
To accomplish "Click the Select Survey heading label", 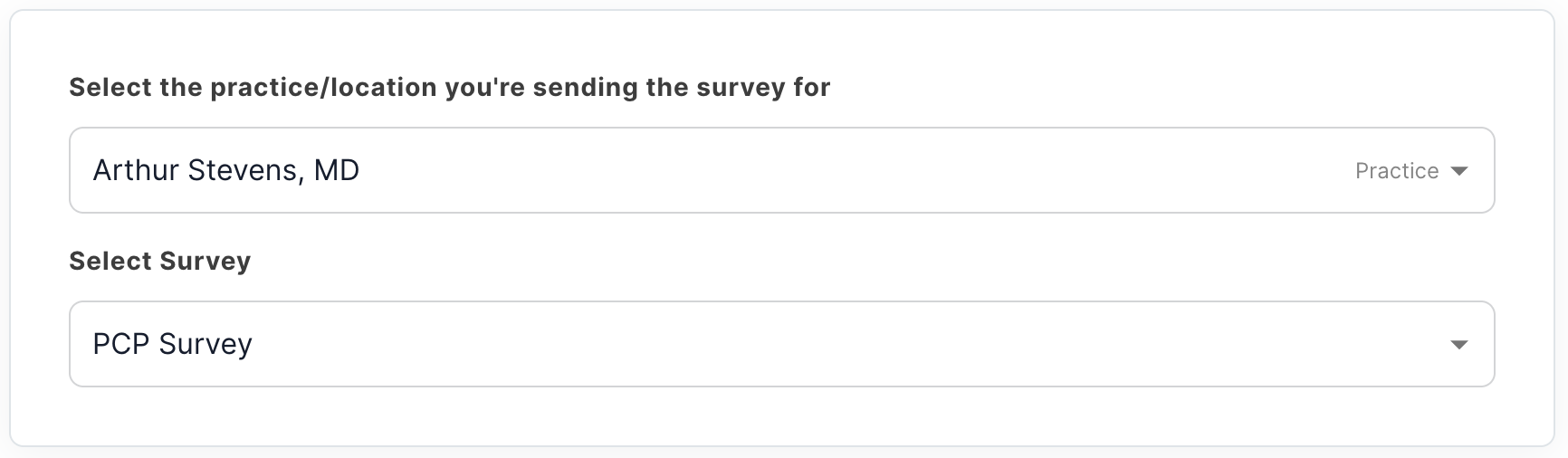I will pyautogui.click(x=160, y=261).
